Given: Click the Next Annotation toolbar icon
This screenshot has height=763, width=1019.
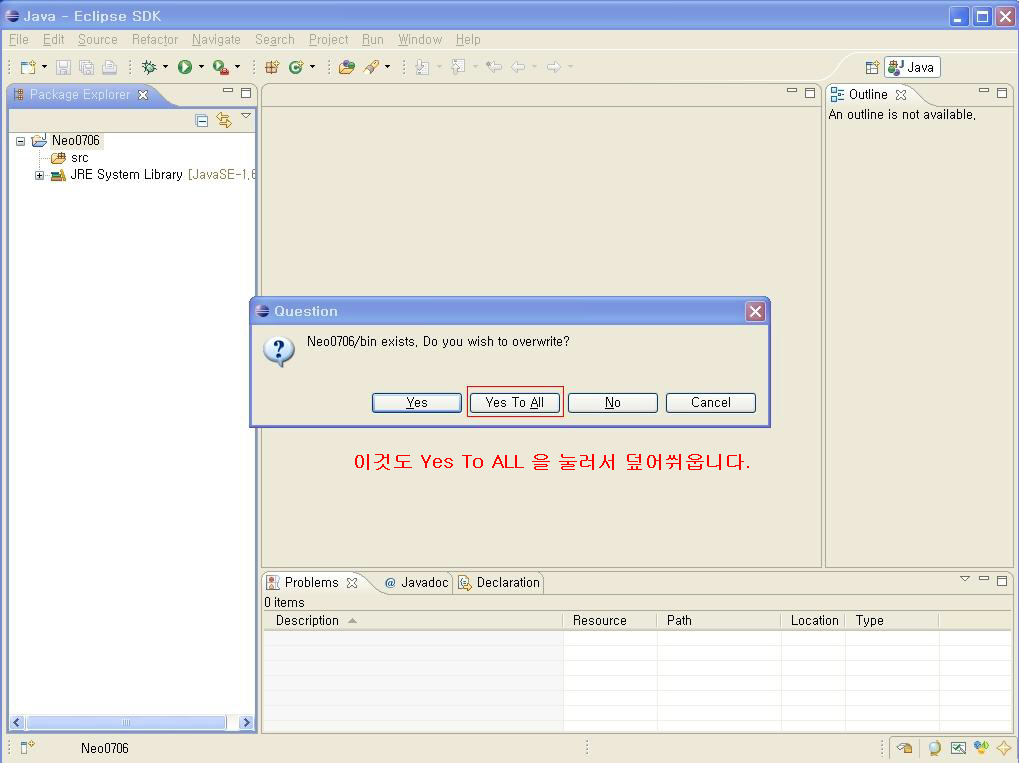Looking at the screenshot, I should pyautogui.click(x=422, y=67).
